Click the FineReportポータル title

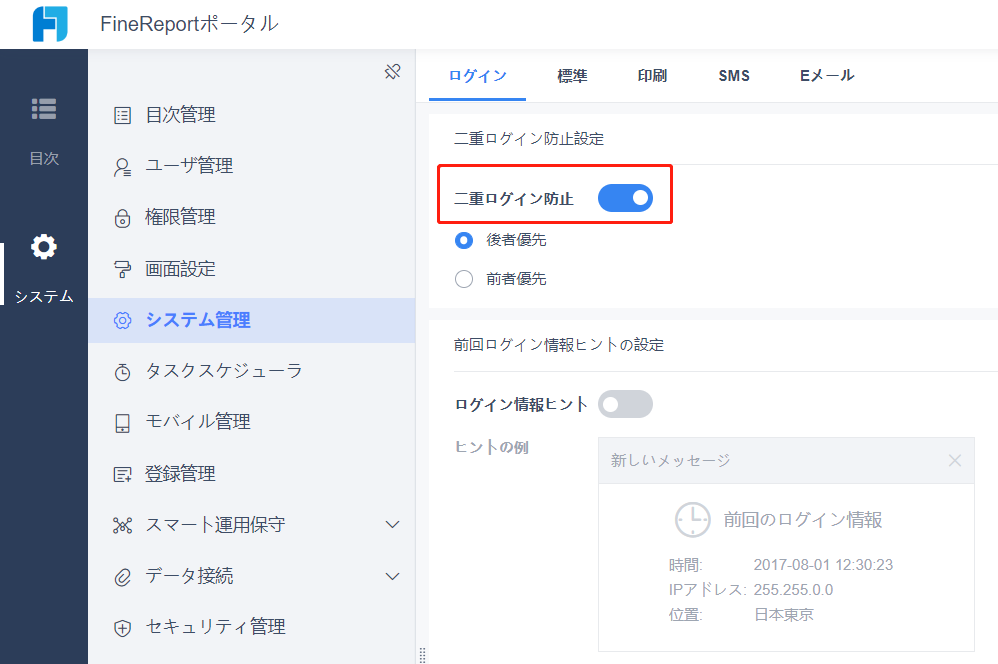tap(189, 24)
